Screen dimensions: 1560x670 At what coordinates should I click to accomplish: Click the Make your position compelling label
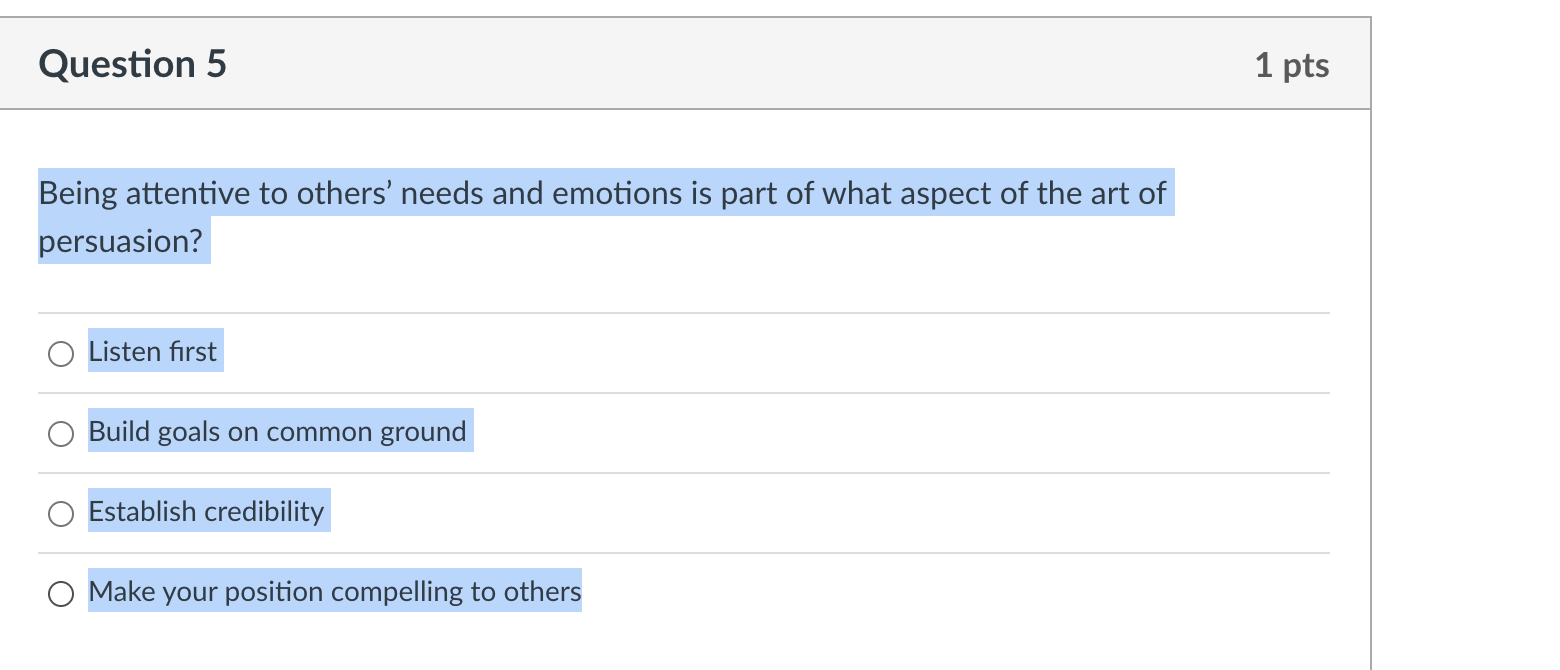click(x=334, y=591)
